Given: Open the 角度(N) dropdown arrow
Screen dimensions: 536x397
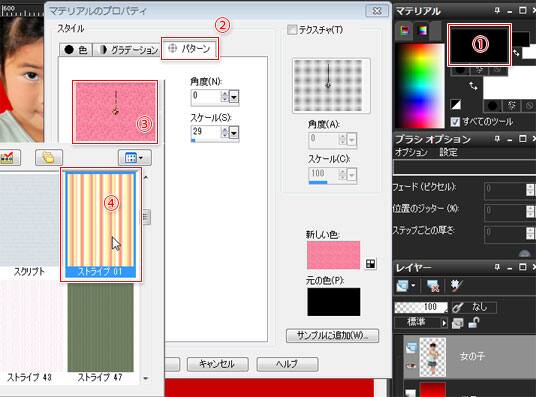Looking at the screenshot, I should click(x=233, y=97).
